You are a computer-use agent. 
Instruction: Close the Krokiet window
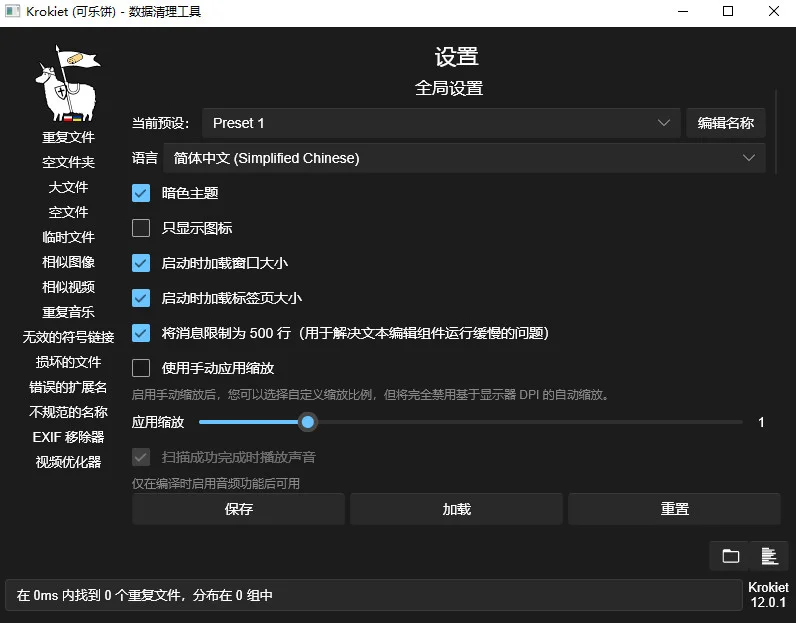click(774, 11)
